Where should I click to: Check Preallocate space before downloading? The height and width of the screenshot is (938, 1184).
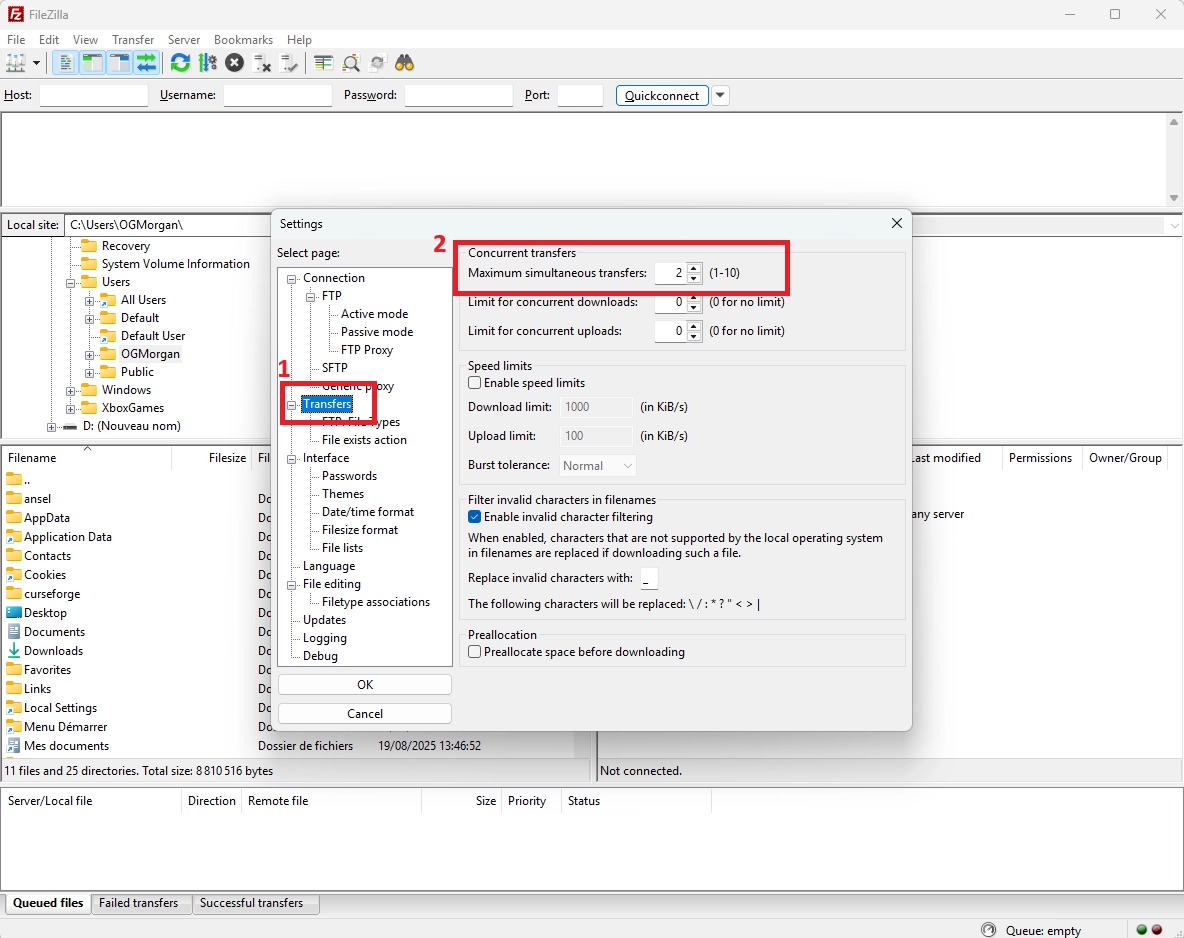point(474,652)
